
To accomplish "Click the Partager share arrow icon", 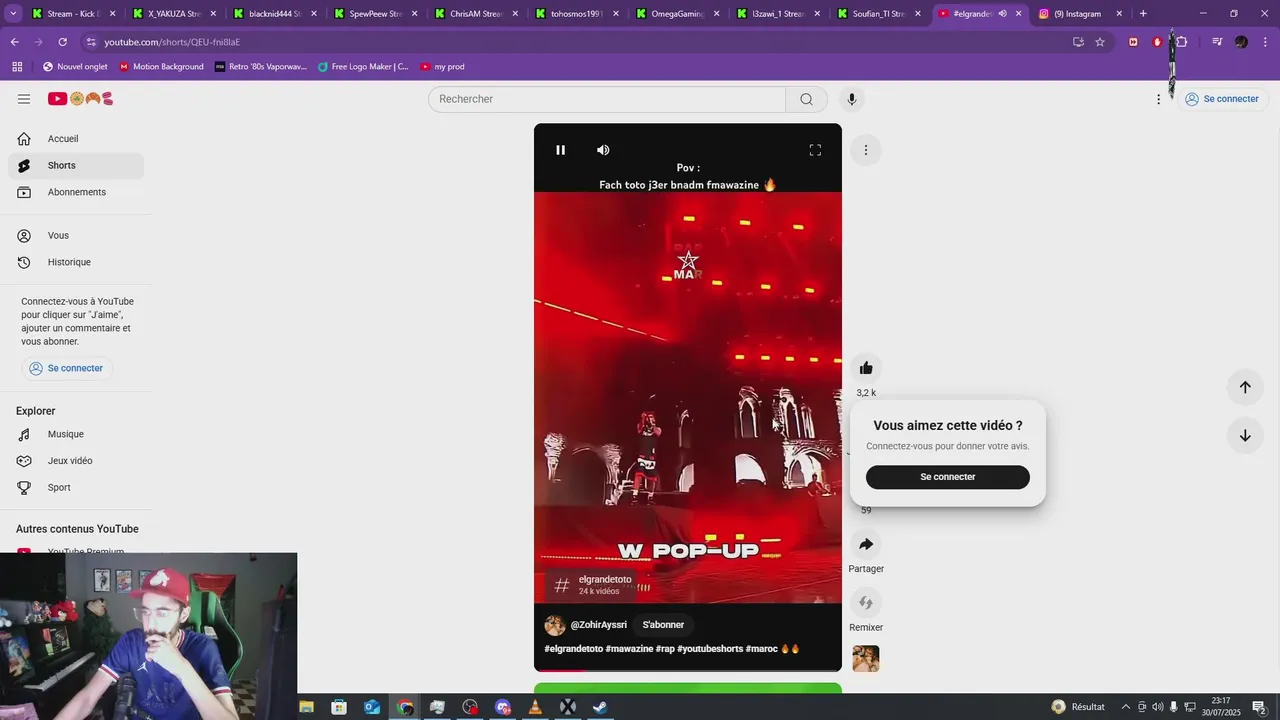I will point(866,544).
